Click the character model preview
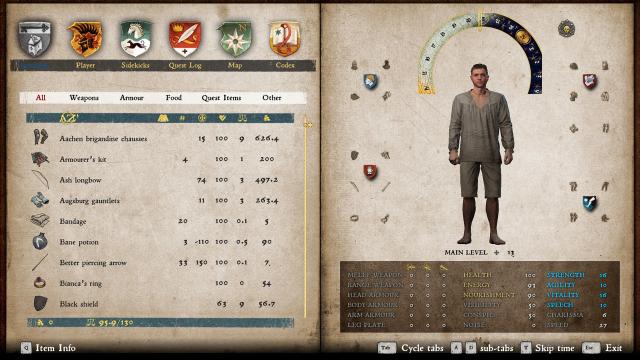The width and height of the screenshot is (640, 360). [481, 154]
